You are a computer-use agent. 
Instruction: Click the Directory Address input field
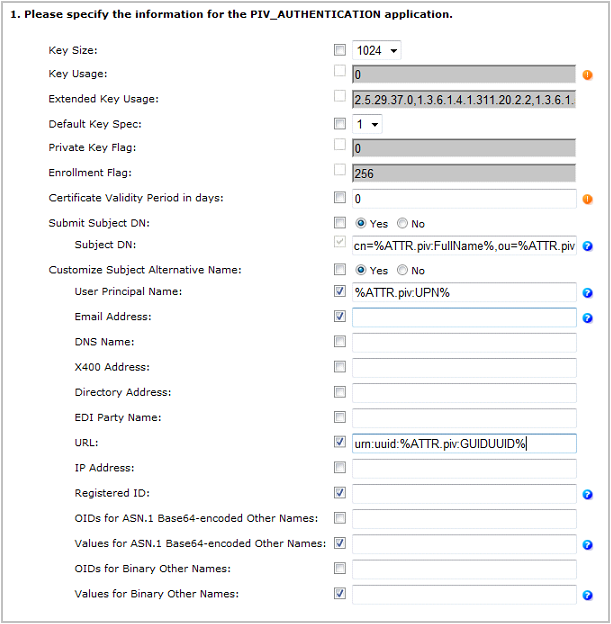pos(464,393)
